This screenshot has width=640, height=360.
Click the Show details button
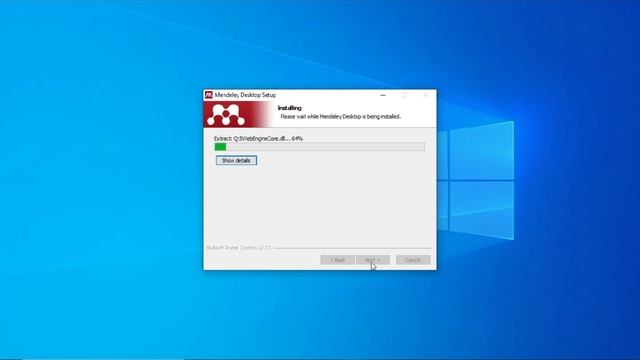pos(236,160)
